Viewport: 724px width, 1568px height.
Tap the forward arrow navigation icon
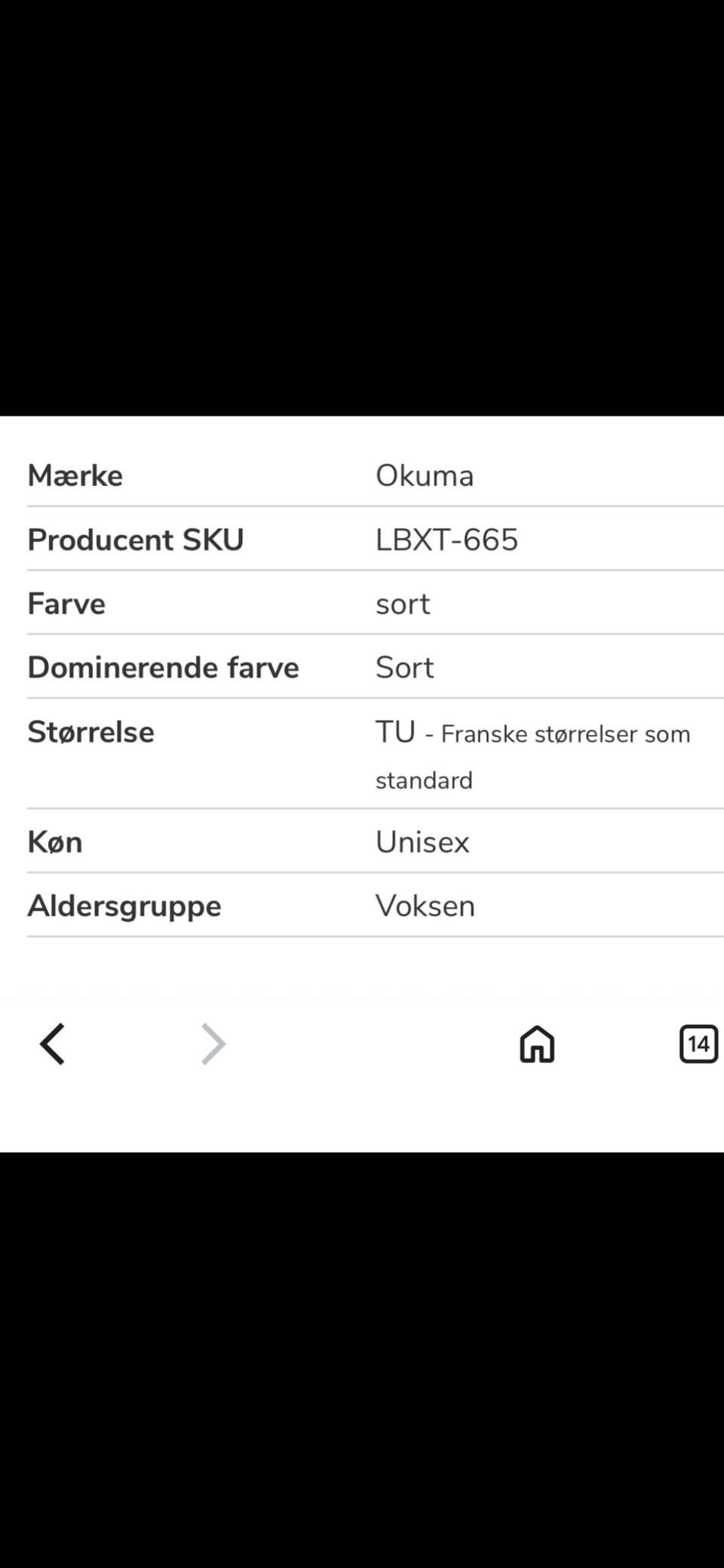pyautogui.click(x=213, y=1044)
